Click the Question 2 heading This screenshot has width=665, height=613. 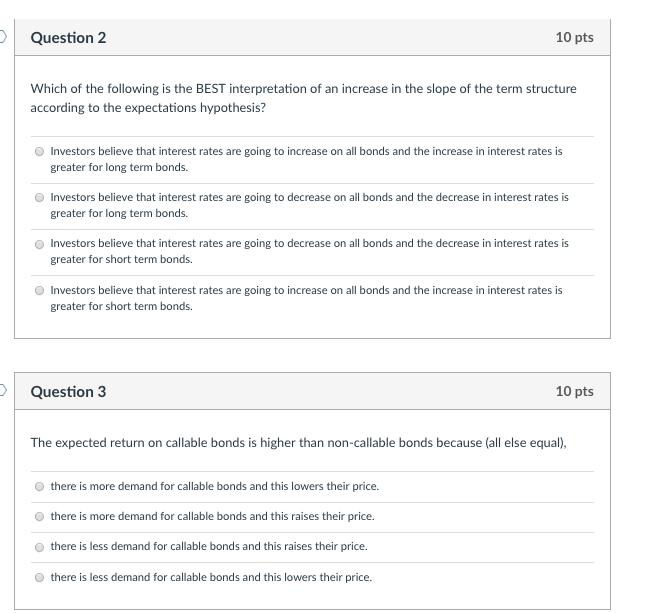(x=68, y=38)
